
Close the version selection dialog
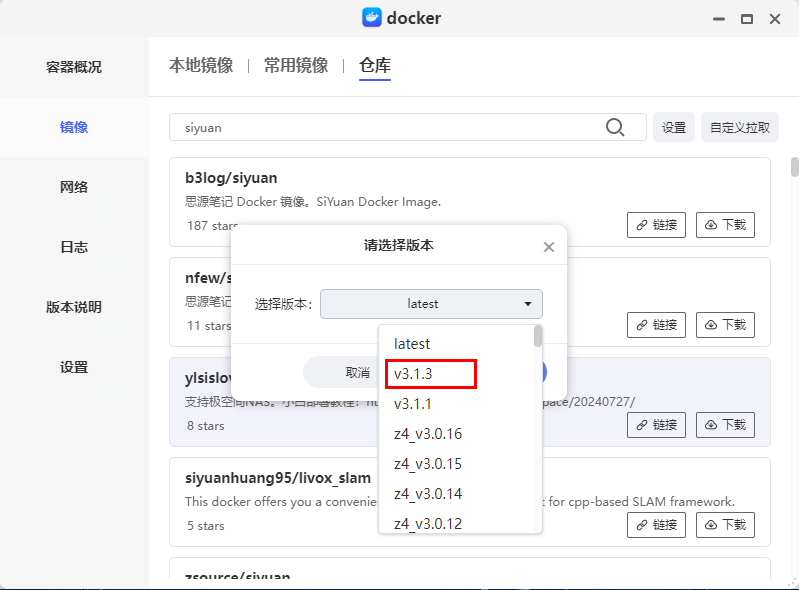(548, 247)
